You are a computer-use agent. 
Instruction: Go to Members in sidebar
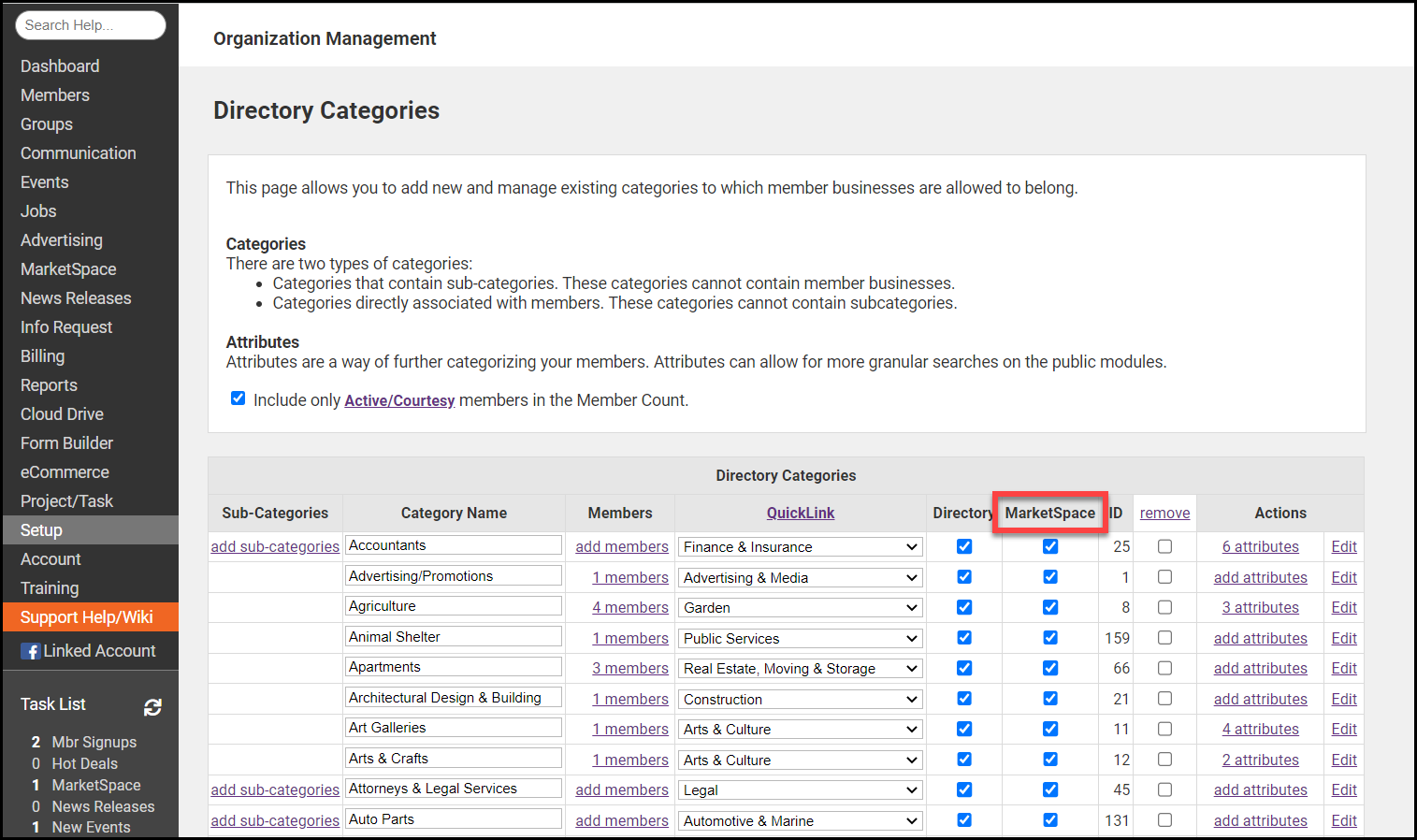55,95
